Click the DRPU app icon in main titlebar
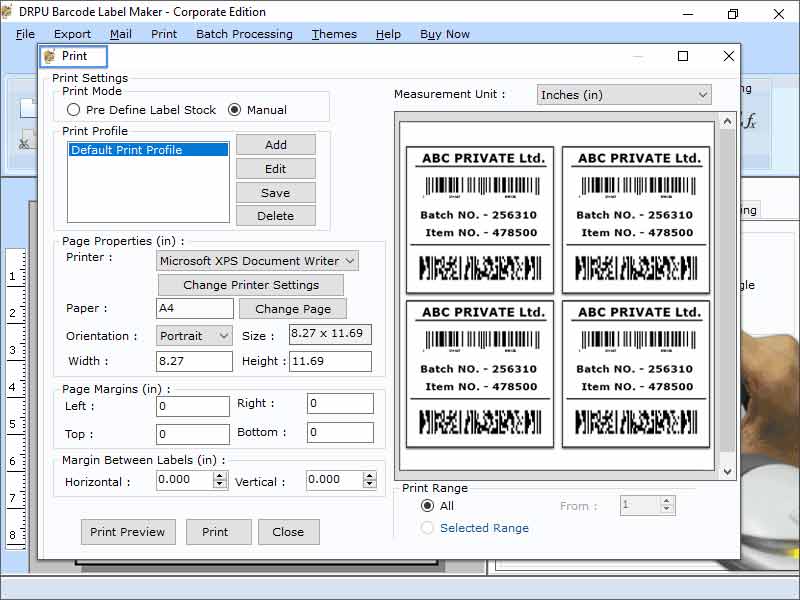This screenshot has height=600, width=800. click(8, 11)
